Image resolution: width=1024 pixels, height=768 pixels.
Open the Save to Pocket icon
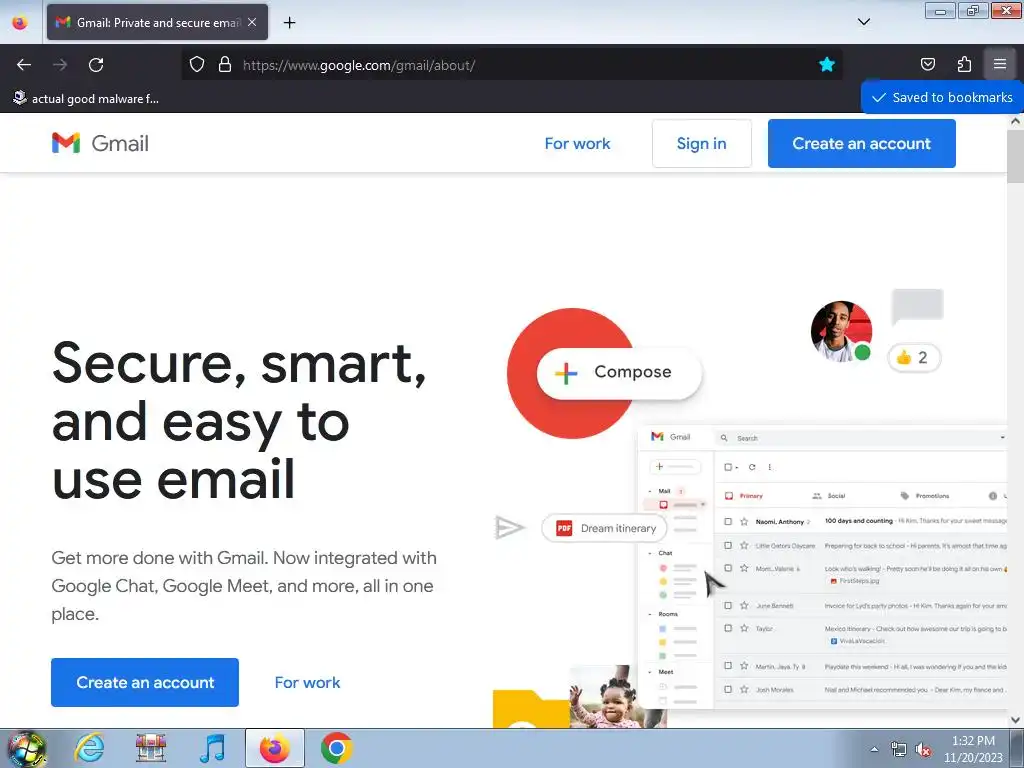click(927, 64)
